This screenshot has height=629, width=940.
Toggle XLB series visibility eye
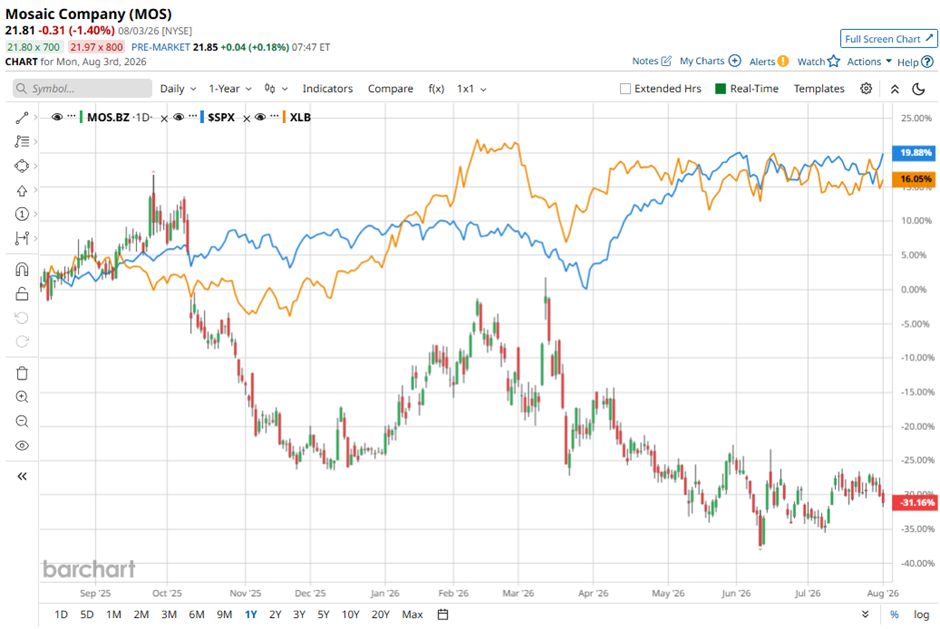point(260,117)
